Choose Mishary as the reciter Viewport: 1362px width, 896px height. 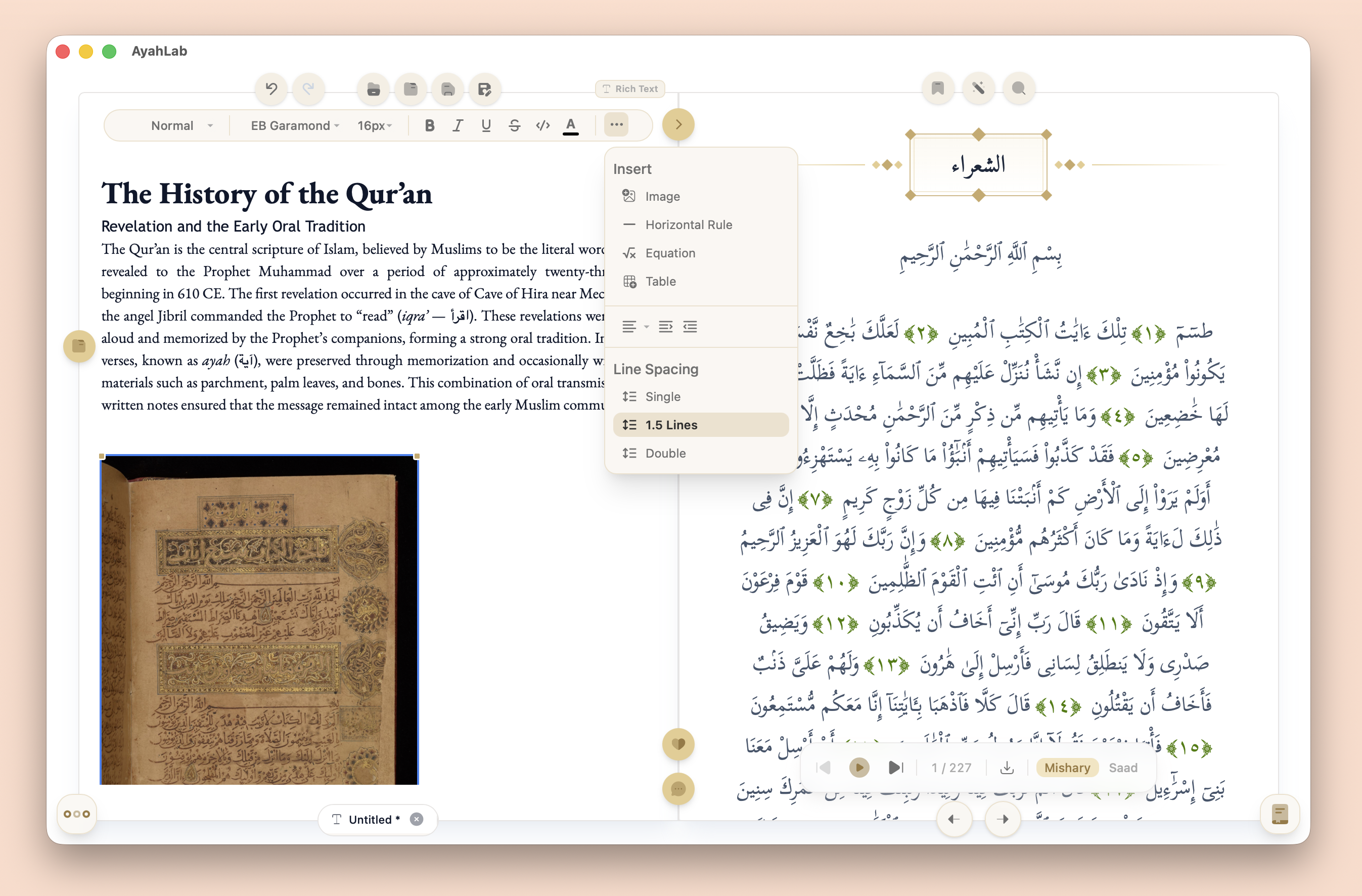click(x=1067, y=767)
